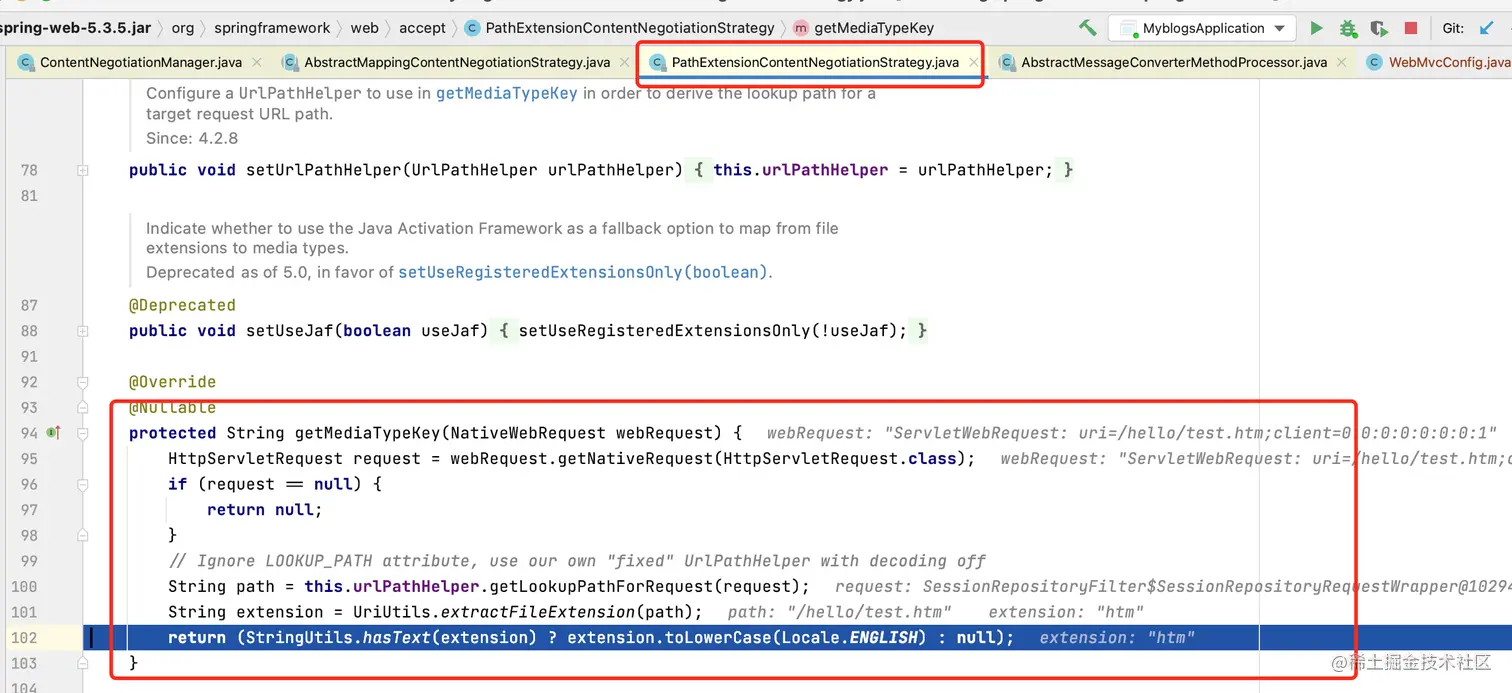Click @Deprecated annotation on line 87
Screen dimensions: 1512x693
[182, 305]
